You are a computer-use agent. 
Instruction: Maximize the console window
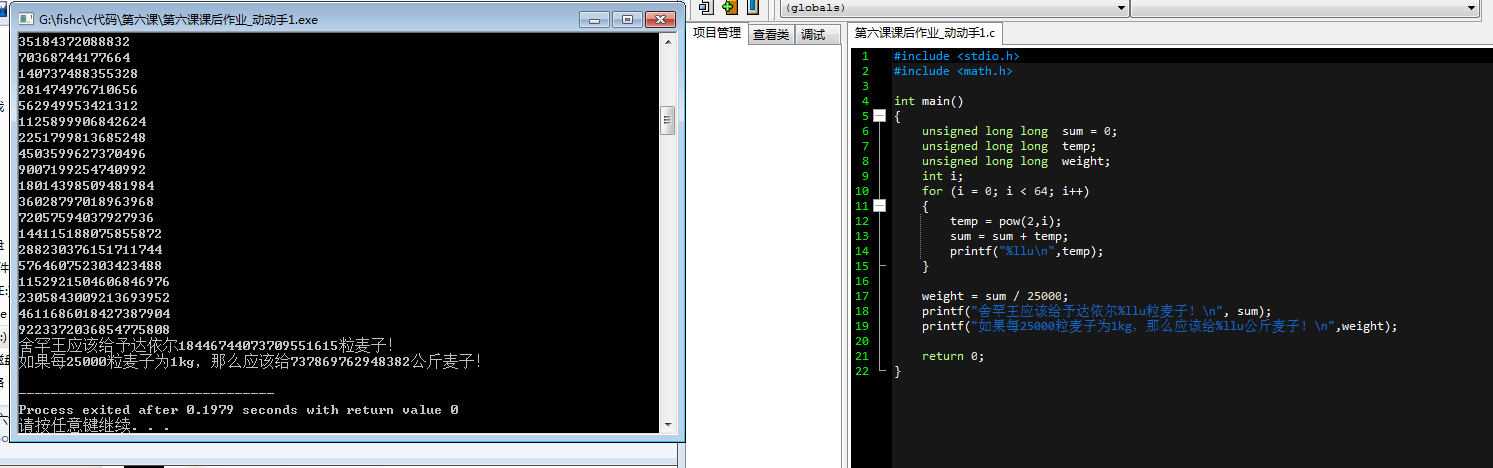[x=626, y=19]
